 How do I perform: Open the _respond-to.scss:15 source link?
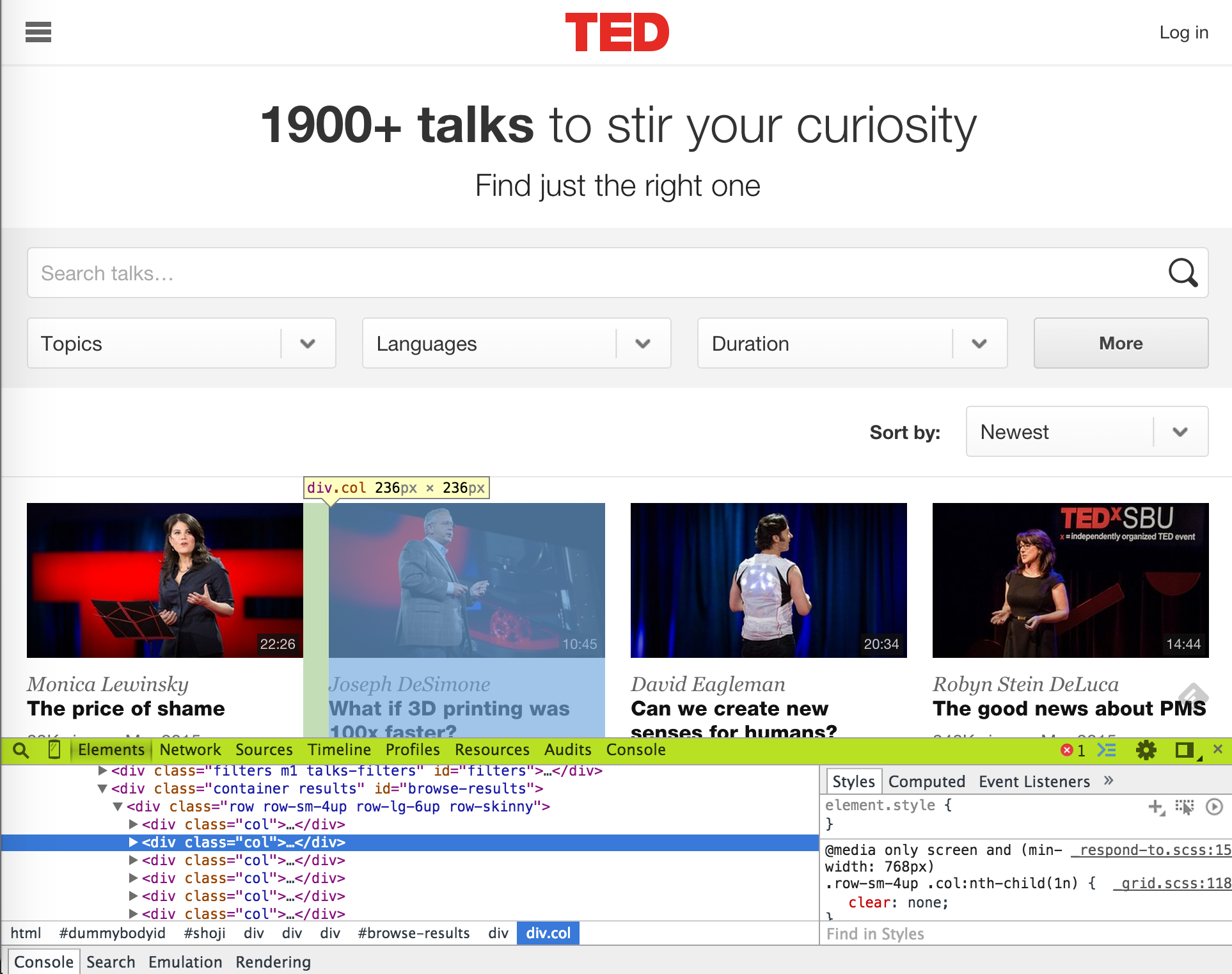tap(1151, 850)
